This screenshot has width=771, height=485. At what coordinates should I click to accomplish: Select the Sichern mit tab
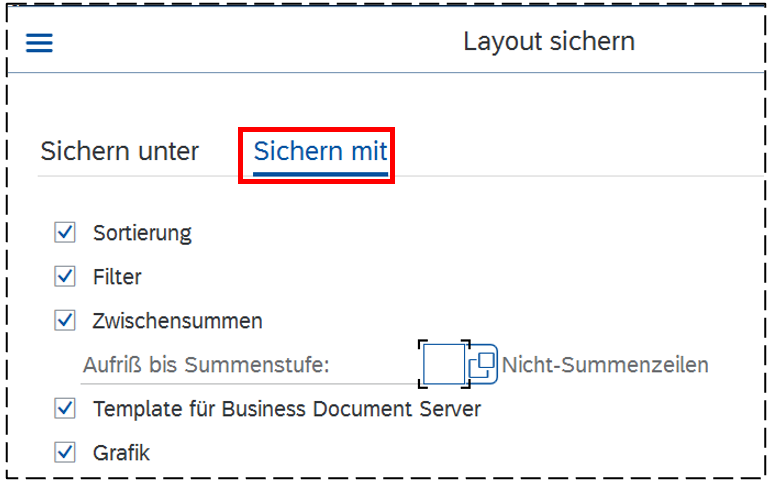320,152
